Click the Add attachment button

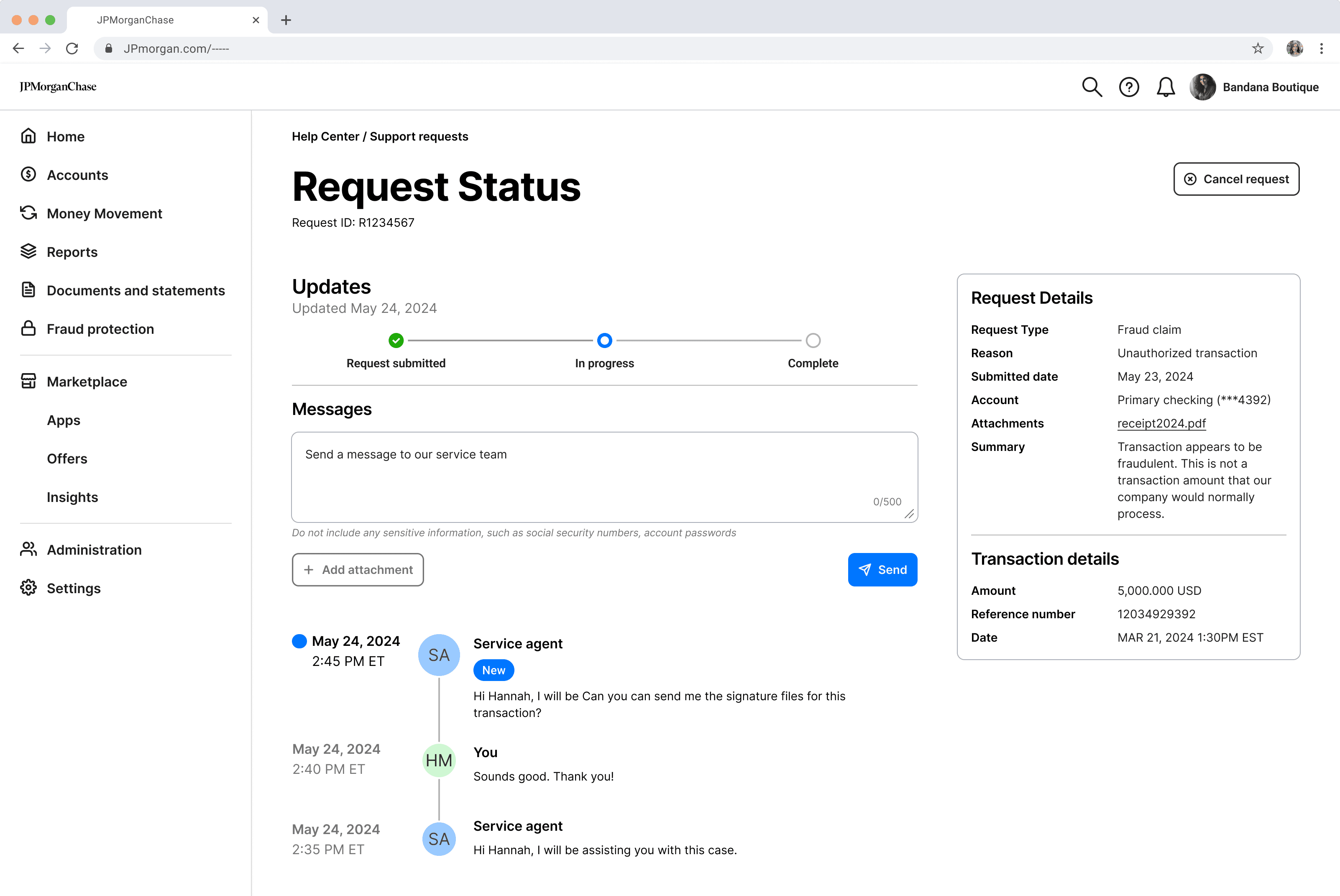click(x=358, y=570)
